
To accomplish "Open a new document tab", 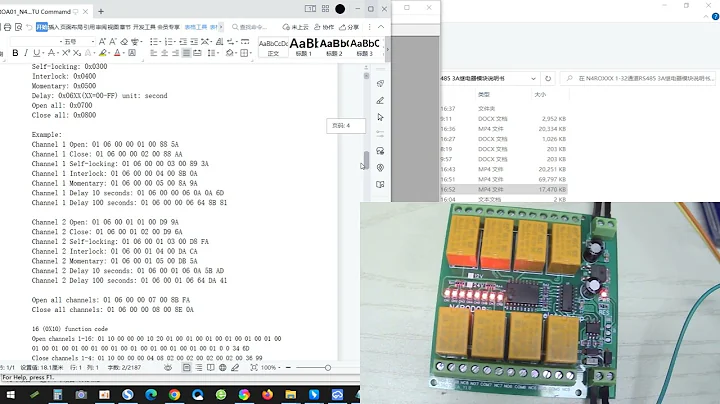I will click(101, 11).
